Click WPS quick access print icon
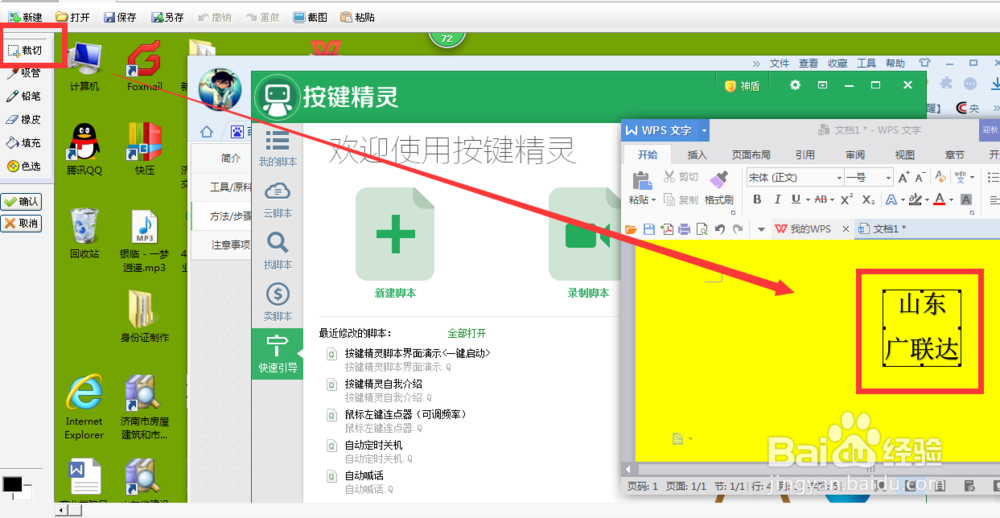The height and width of the screenshot is (518, 1000). click(684, 229)
